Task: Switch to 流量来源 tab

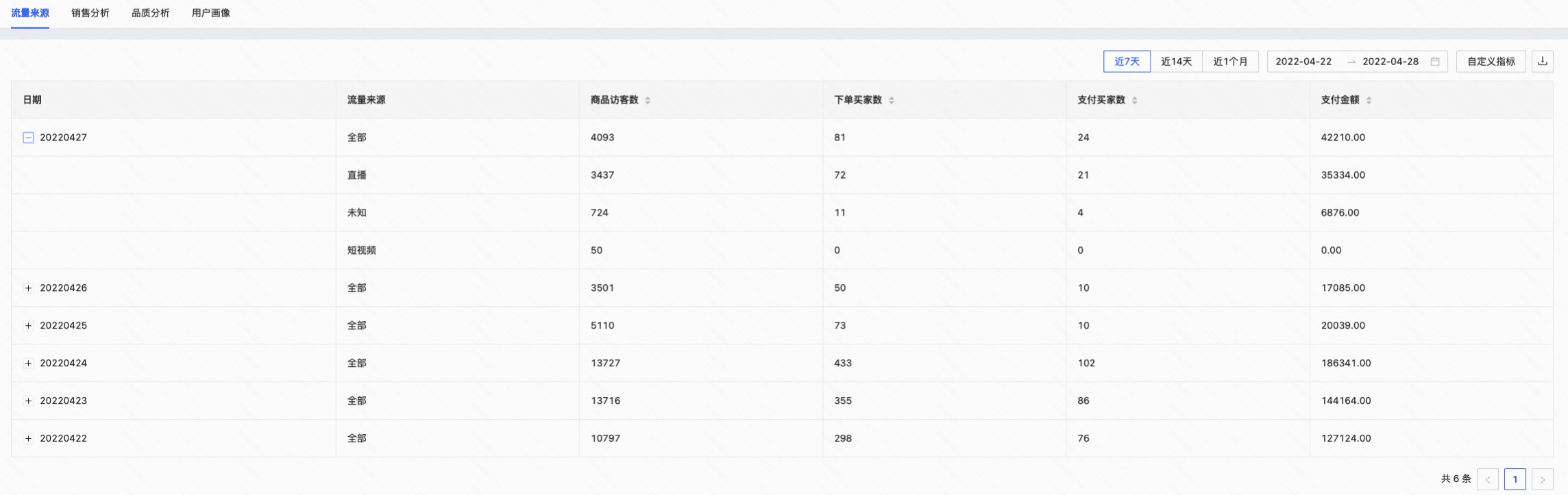Action: click(x=30, y=13)
